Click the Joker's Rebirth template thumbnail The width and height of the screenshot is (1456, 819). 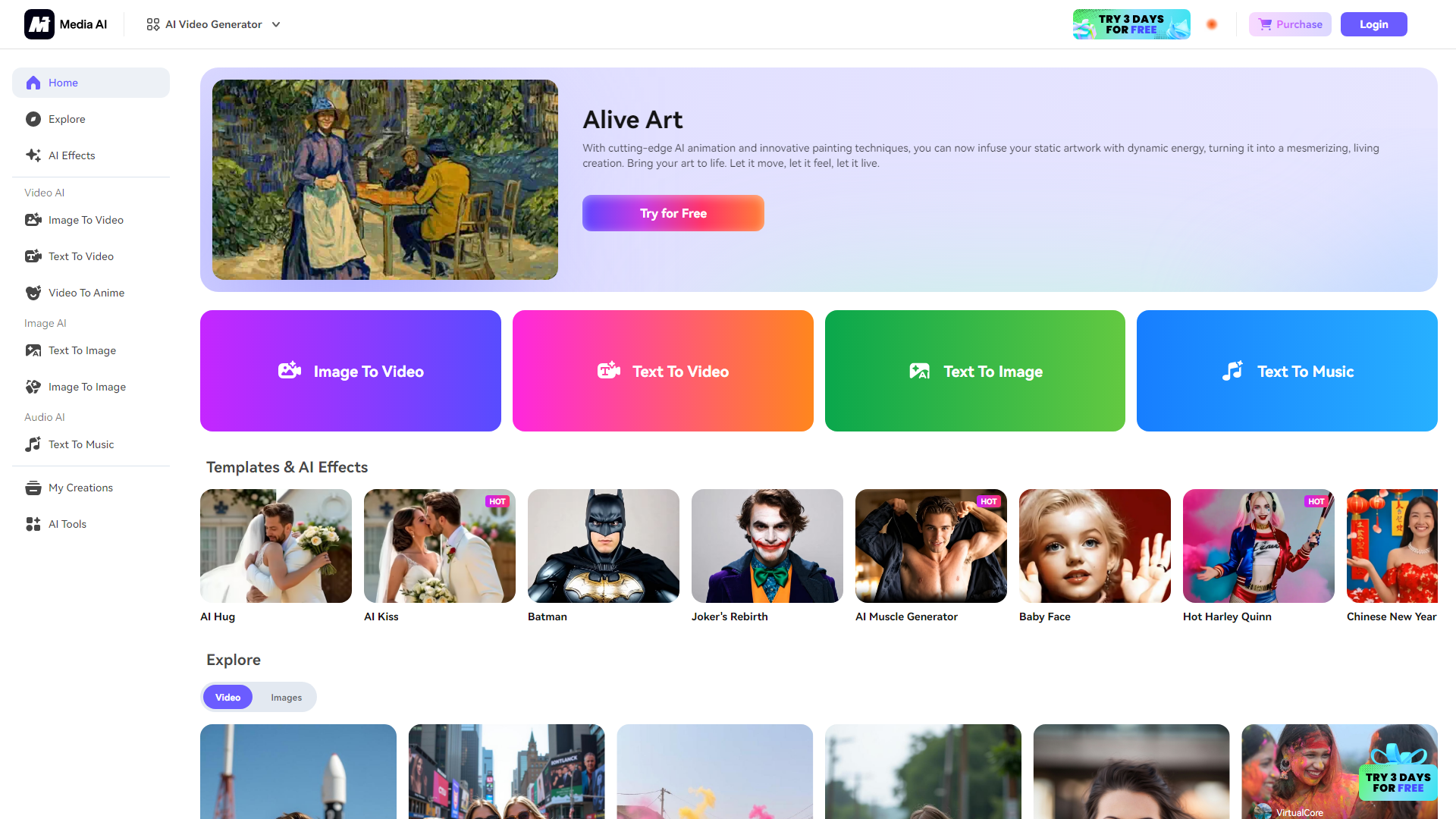click(766, 545)
